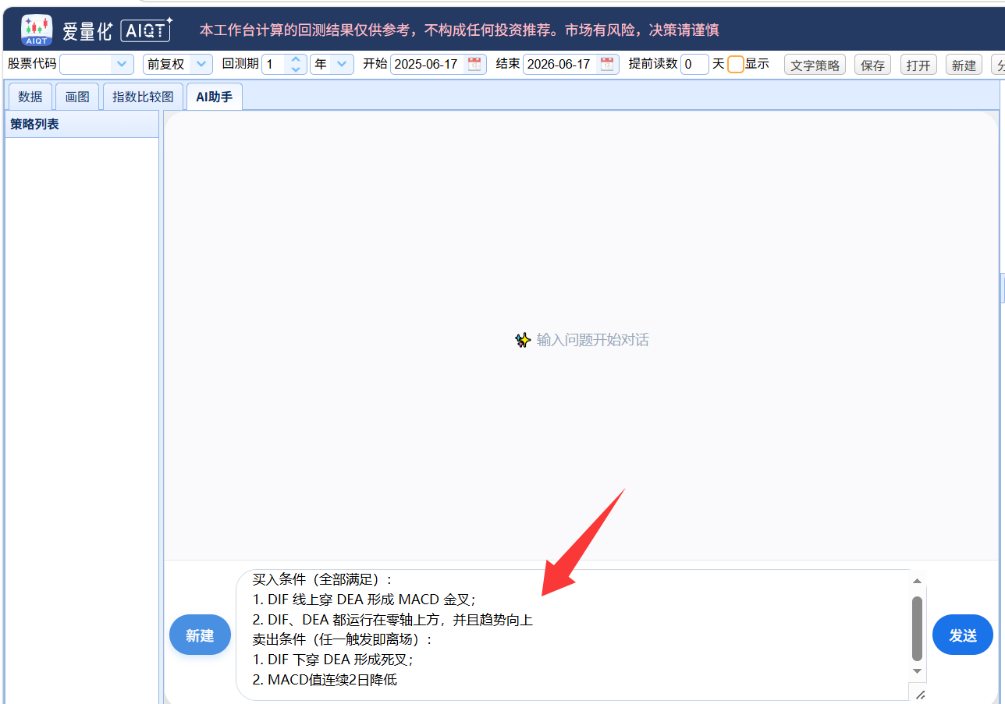This screenshot has height=704, width=1005.
Task: Click the scroll down arrow in message box
Action: pyautogui.click(x=917, y=671)
